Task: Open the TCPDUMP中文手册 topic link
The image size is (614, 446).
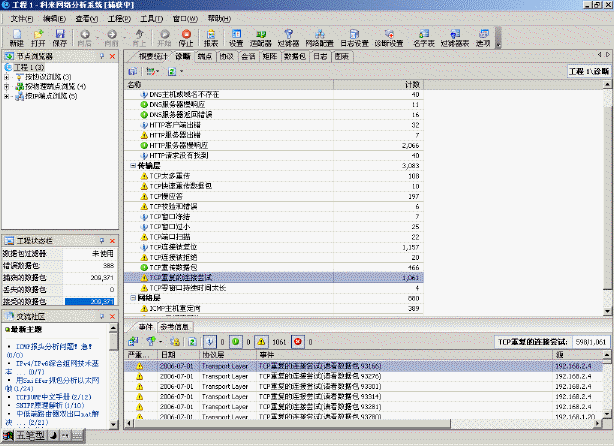Action: coord(54,397)
